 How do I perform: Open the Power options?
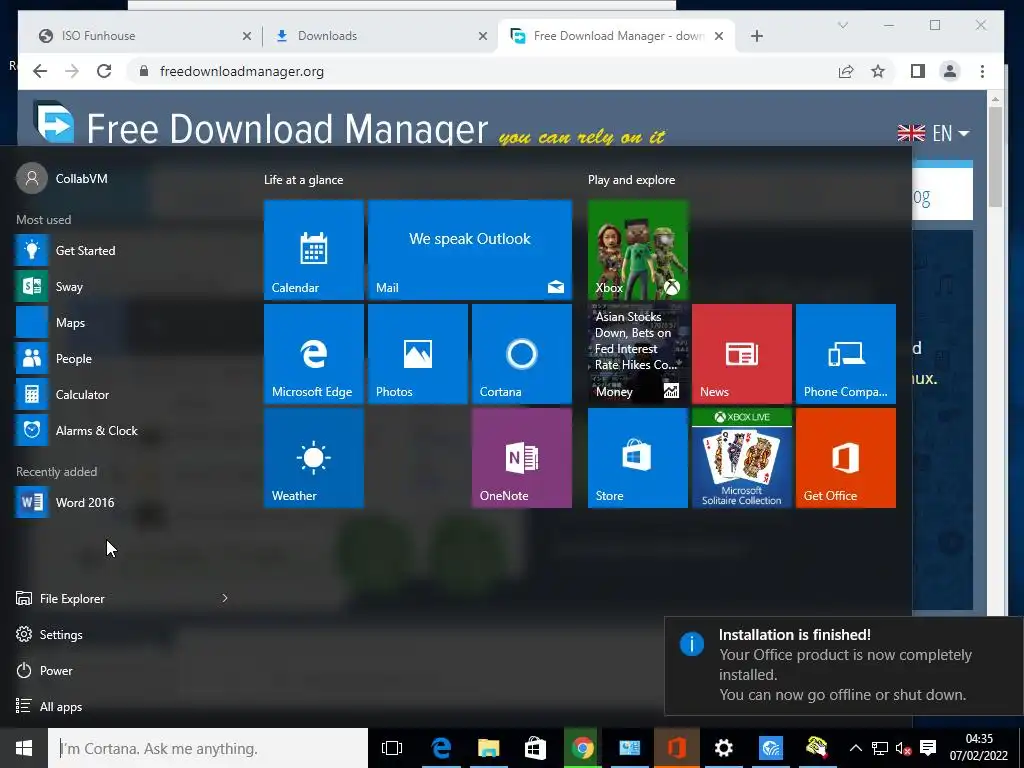tap(44, 671)
